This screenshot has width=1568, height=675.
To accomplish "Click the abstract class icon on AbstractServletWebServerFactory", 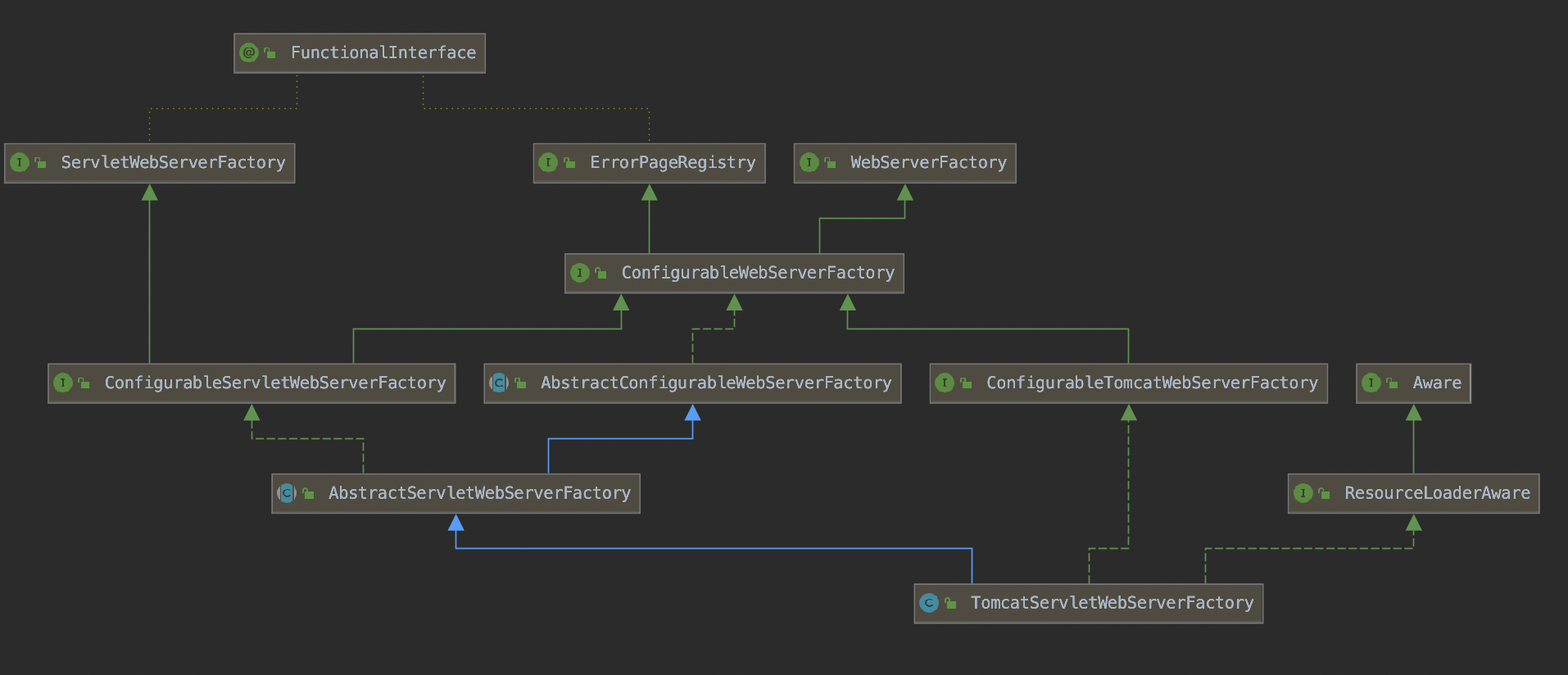I will tap(287, 493).
